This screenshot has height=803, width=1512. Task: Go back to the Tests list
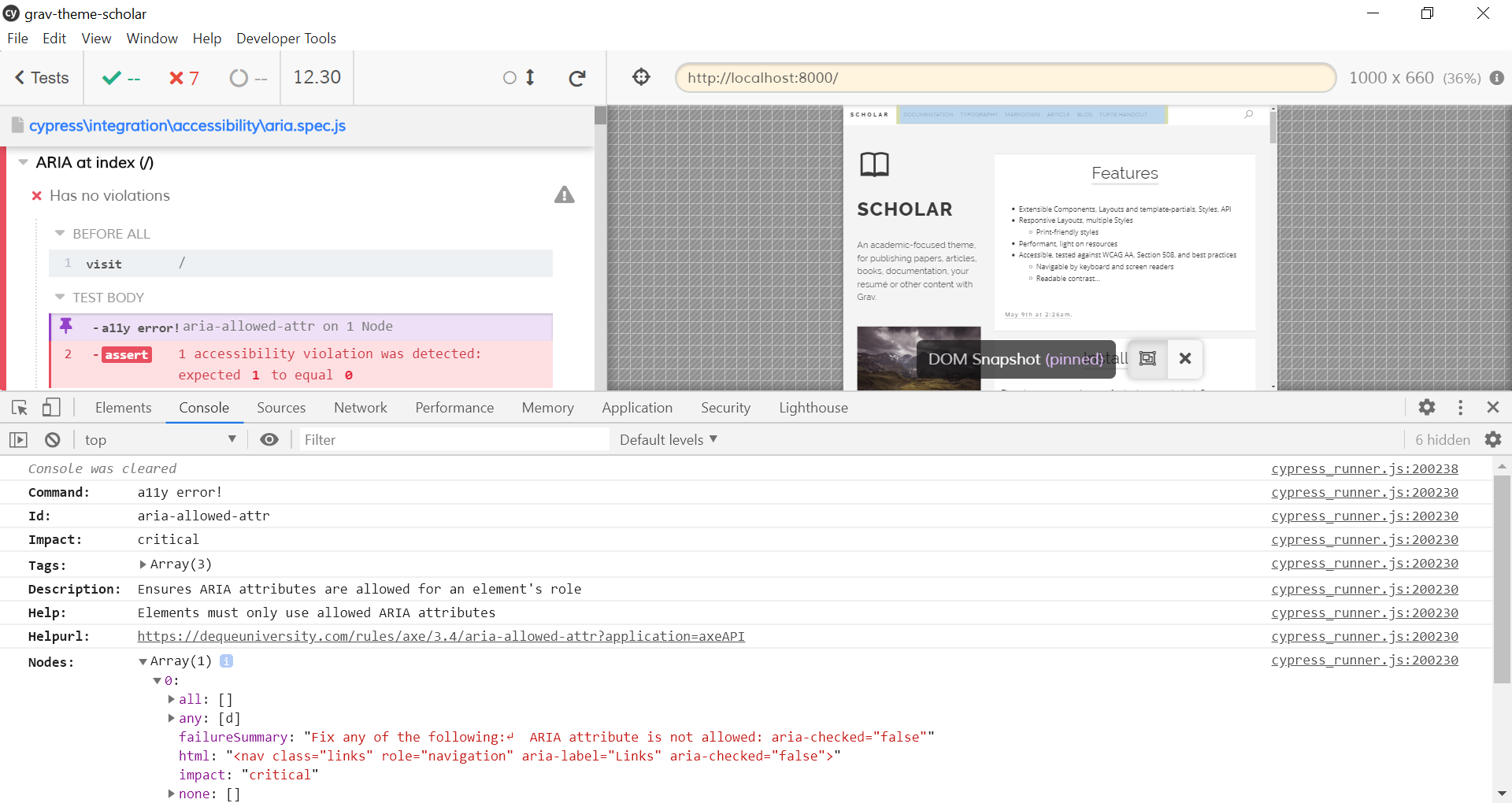tap(42, 78)
